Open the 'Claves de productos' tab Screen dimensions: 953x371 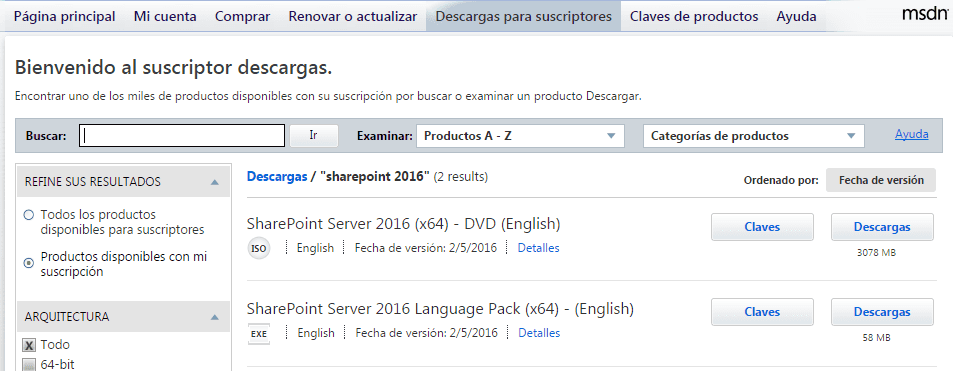pos(694,16)
